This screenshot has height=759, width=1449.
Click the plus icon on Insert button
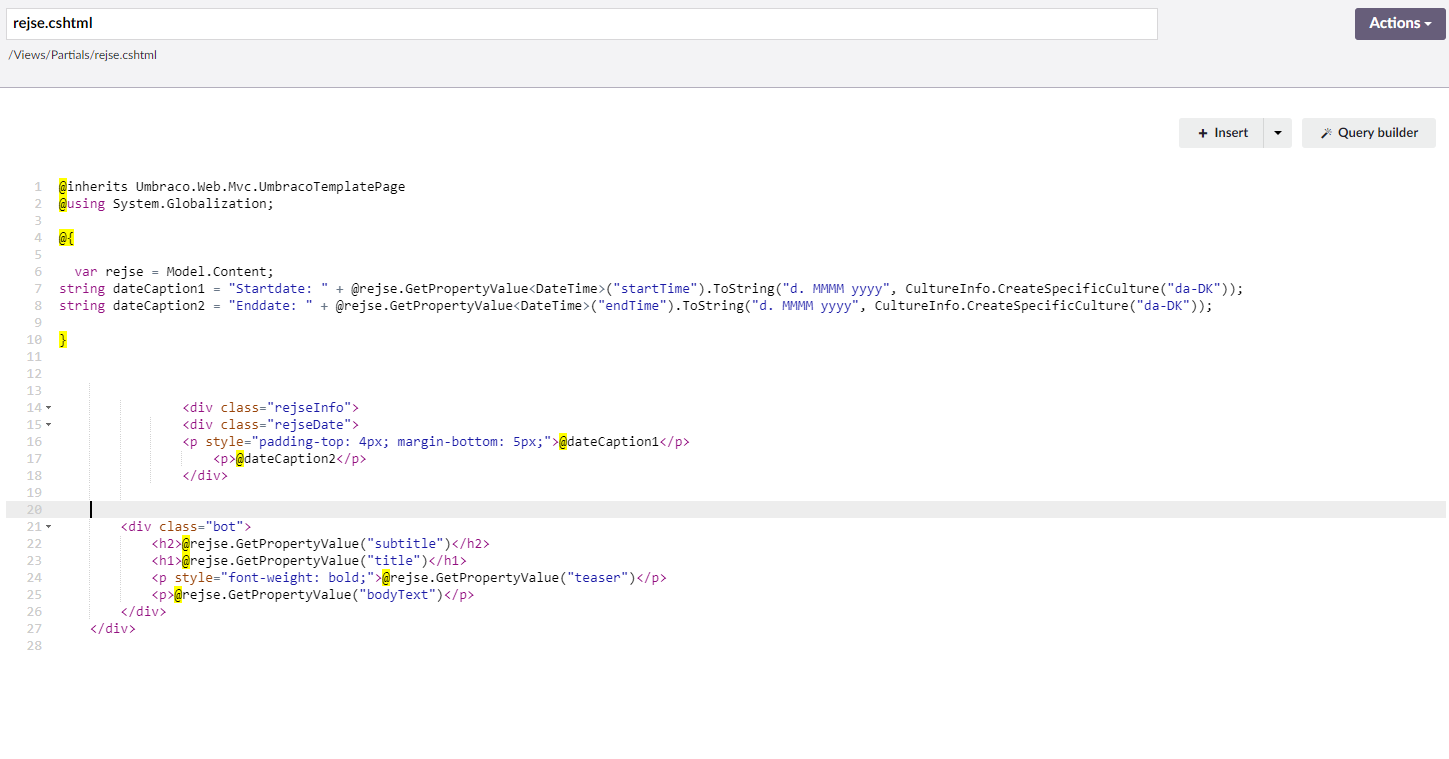(x=1203, y=133)
